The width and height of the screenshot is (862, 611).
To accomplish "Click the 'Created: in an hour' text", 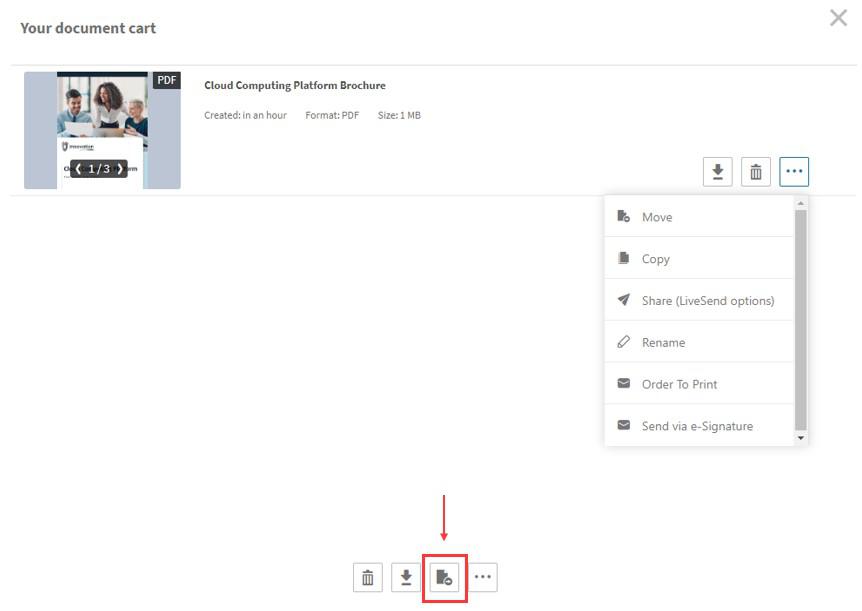I will (245, 115).
